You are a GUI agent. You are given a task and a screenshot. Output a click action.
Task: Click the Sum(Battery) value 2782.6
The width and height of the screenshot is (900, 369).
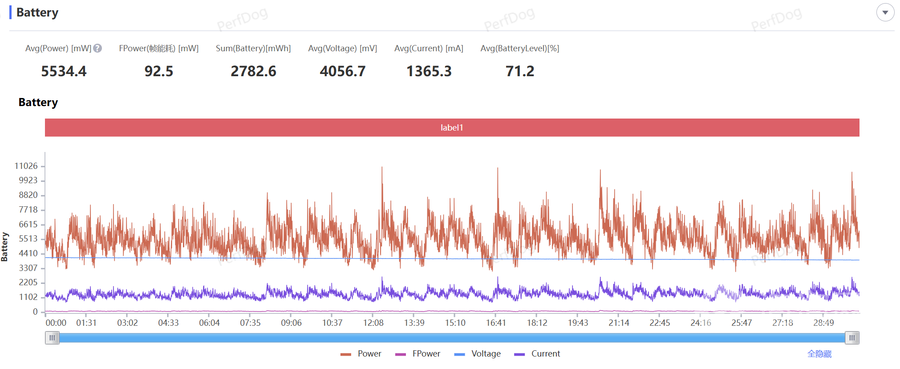(253, 72)
